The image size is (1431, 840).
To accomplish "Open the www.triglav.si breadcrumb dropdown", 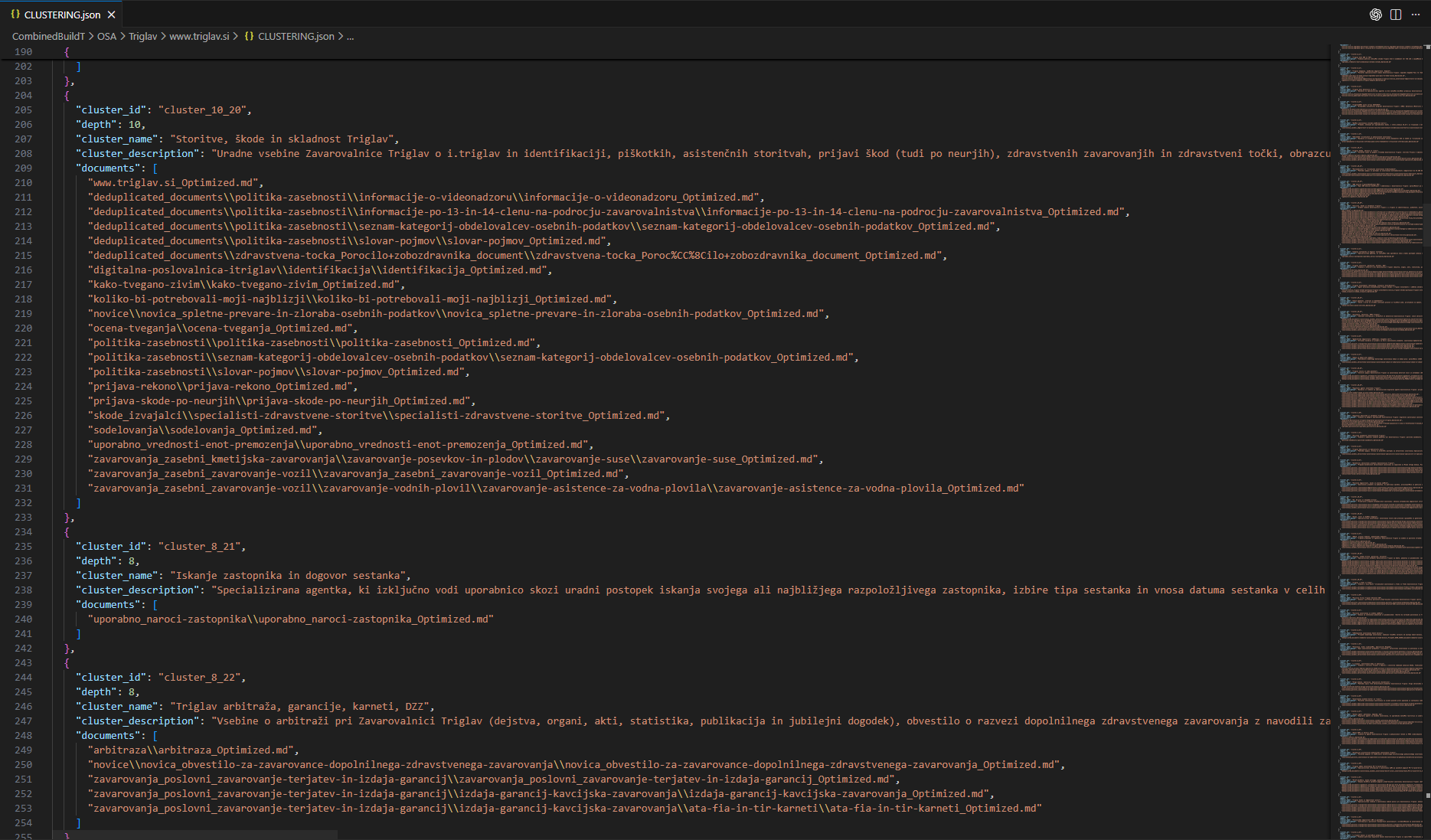I will tap(198, 36).
